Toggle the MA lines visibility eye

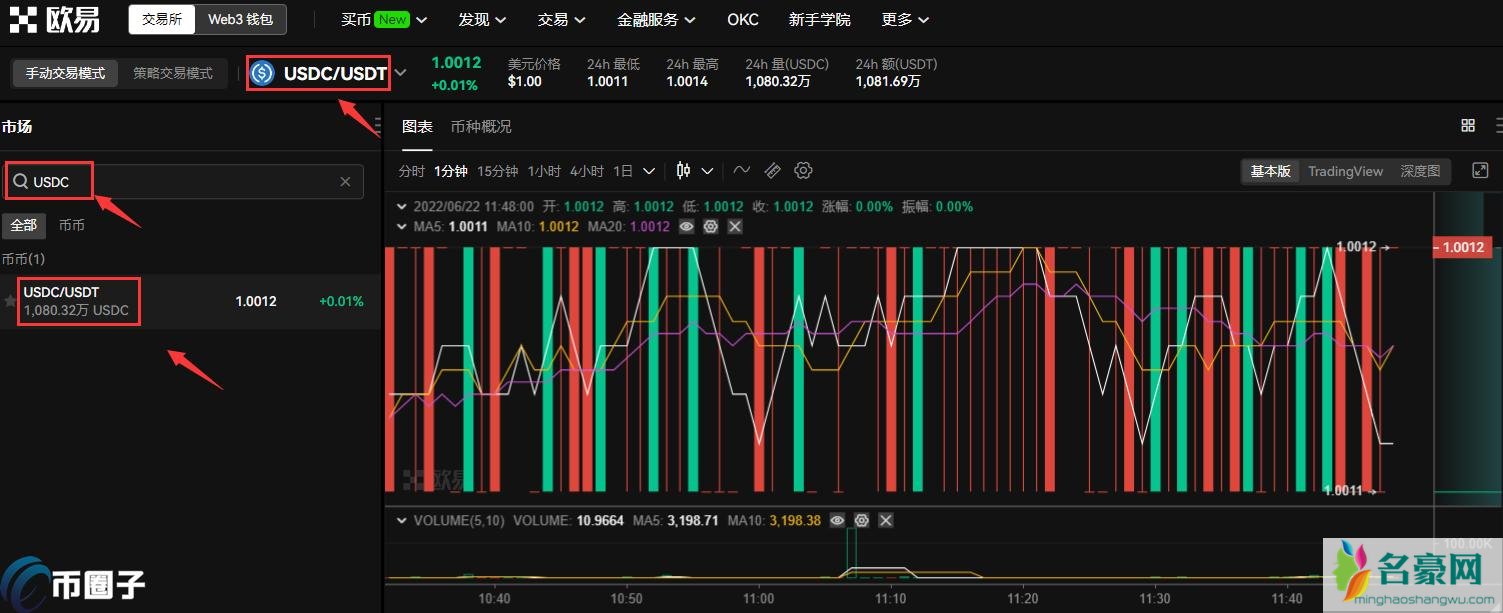coord(686,227)
